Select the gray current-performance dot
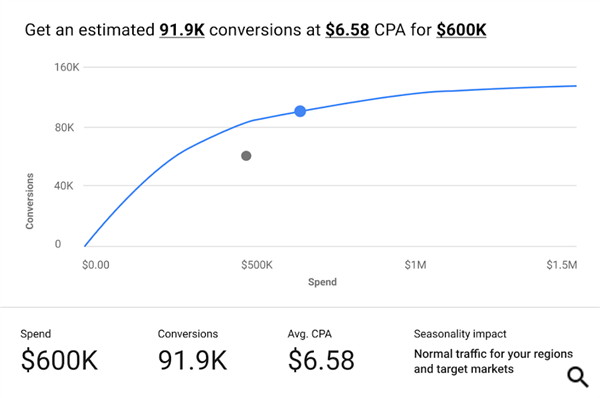Screen dimensions: 600x398 coord(246,156)
